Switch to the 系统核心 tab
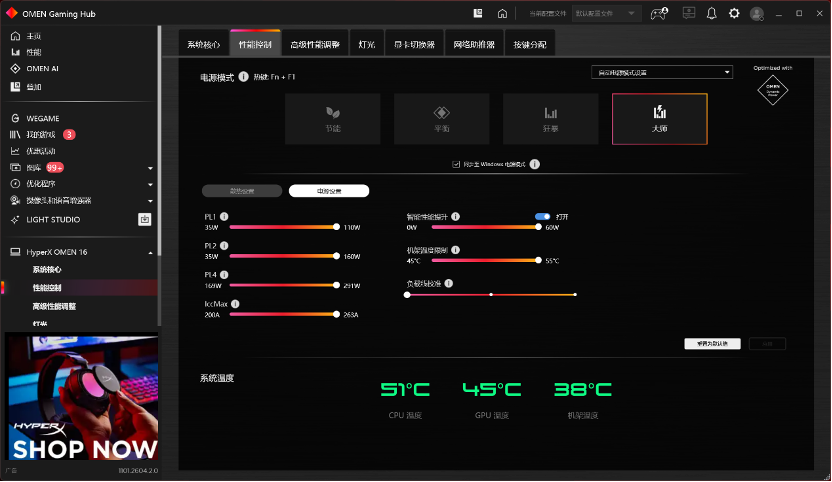The height and width of the screenshot is (482, 832). tap(204, 44)
